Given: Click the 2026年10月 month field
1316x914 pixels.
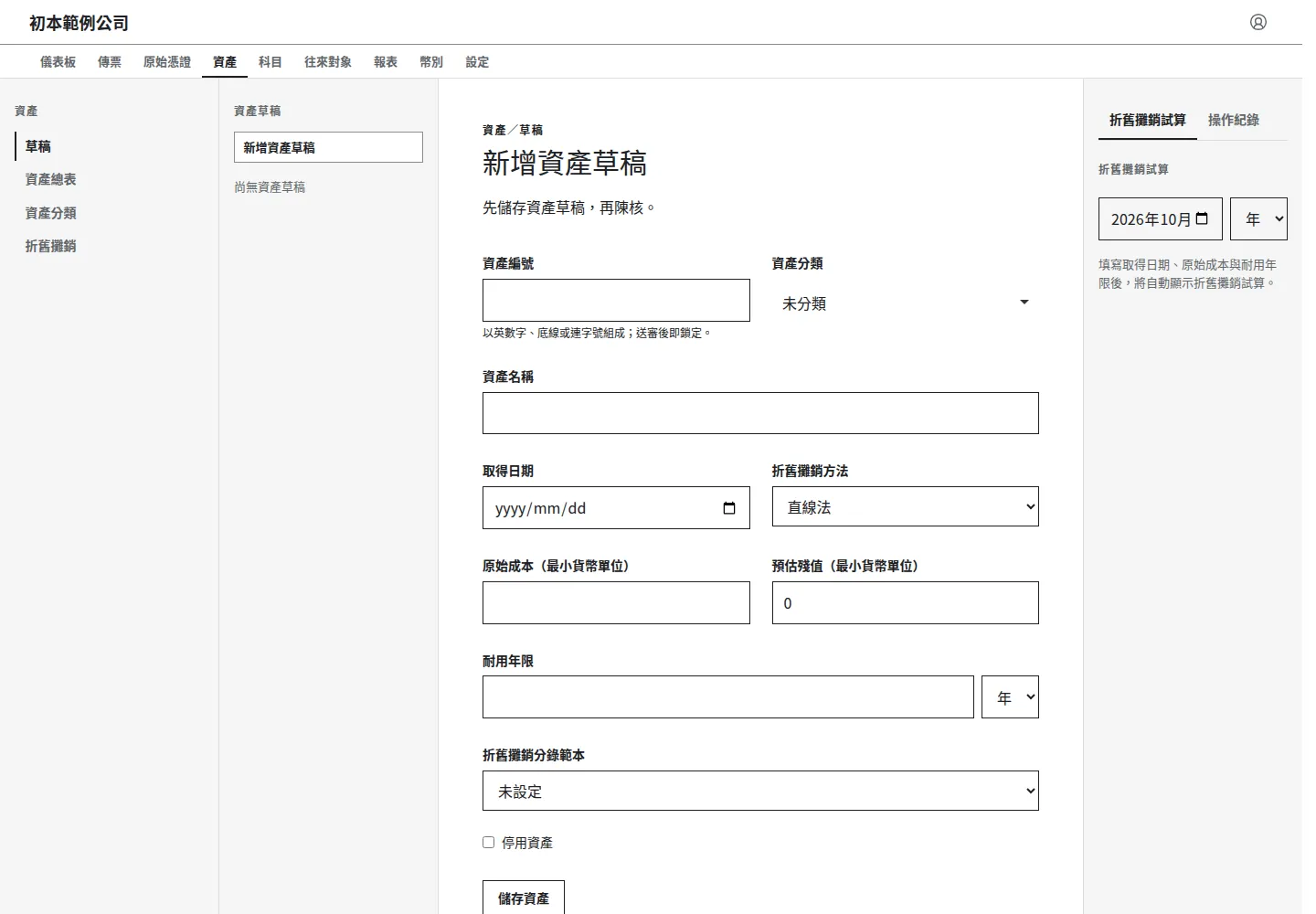Looking at the screenshot, I should click(1161, 218).
